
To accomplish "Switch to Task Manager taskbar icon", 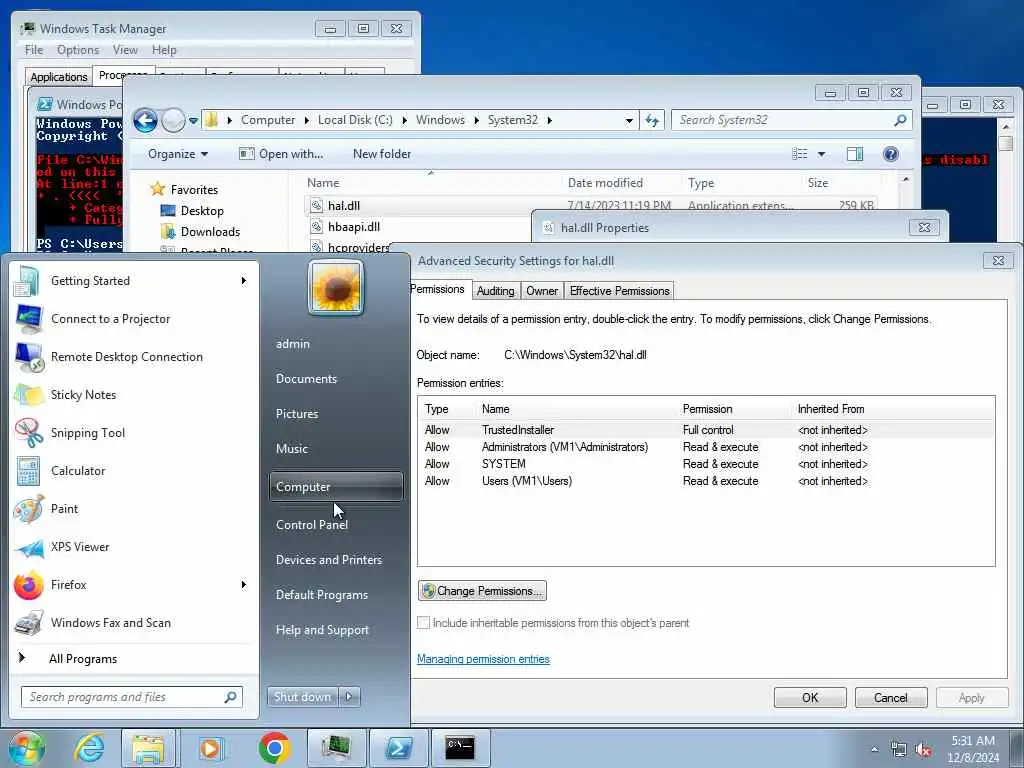I will click(x=335, y=748).
